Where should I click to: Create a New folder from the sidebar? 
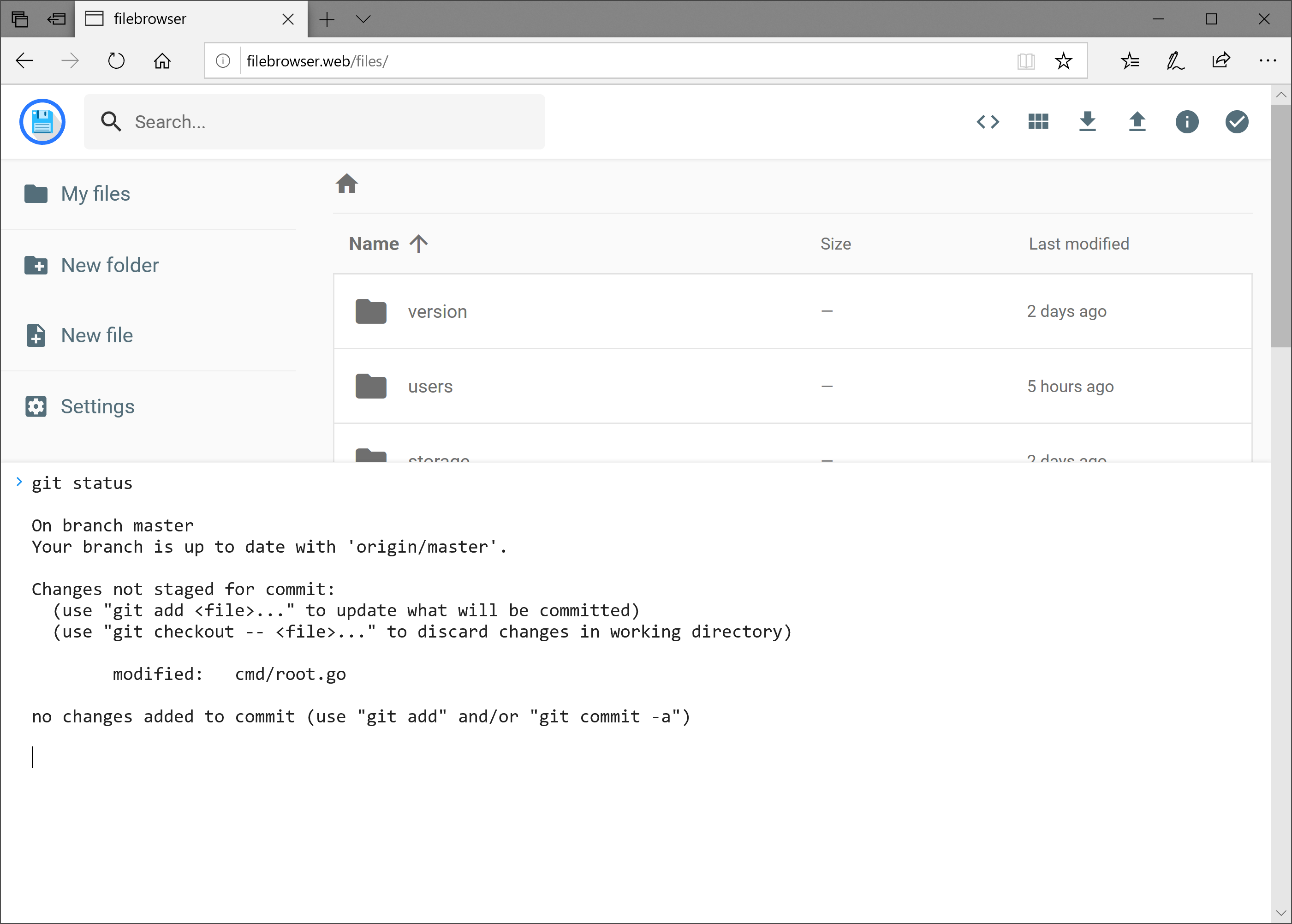(x=109, y=265)
